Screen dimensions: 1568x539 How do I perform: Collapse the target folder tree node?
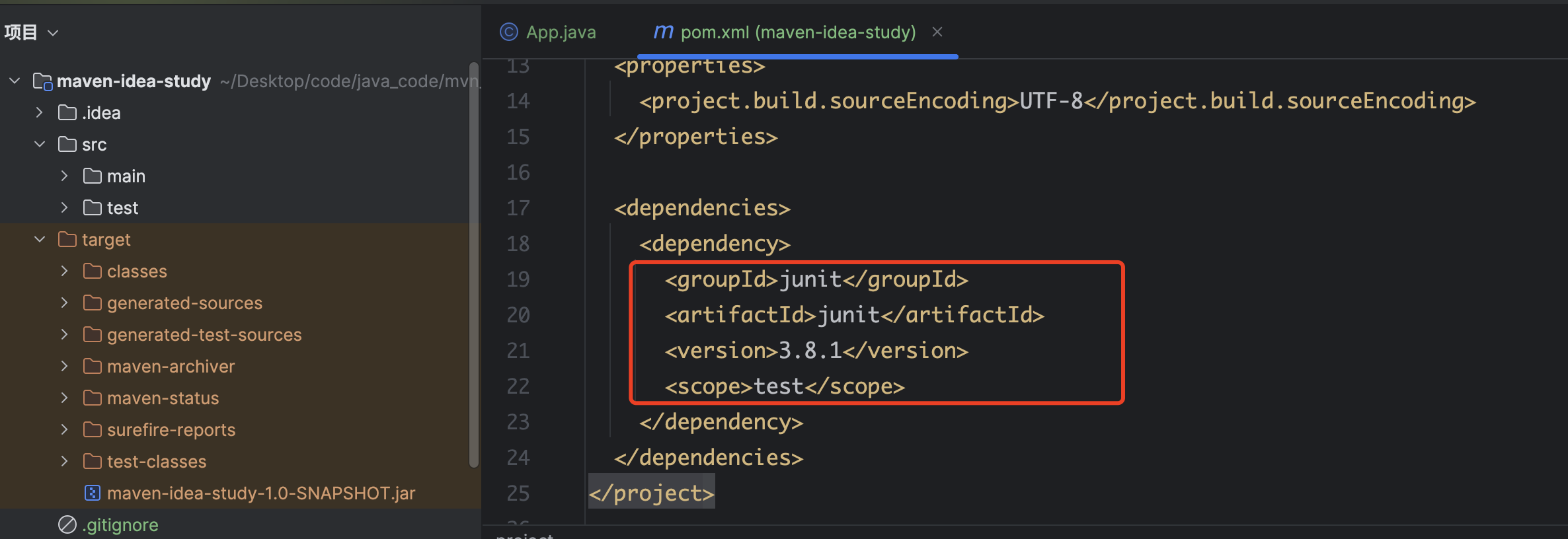40,240
